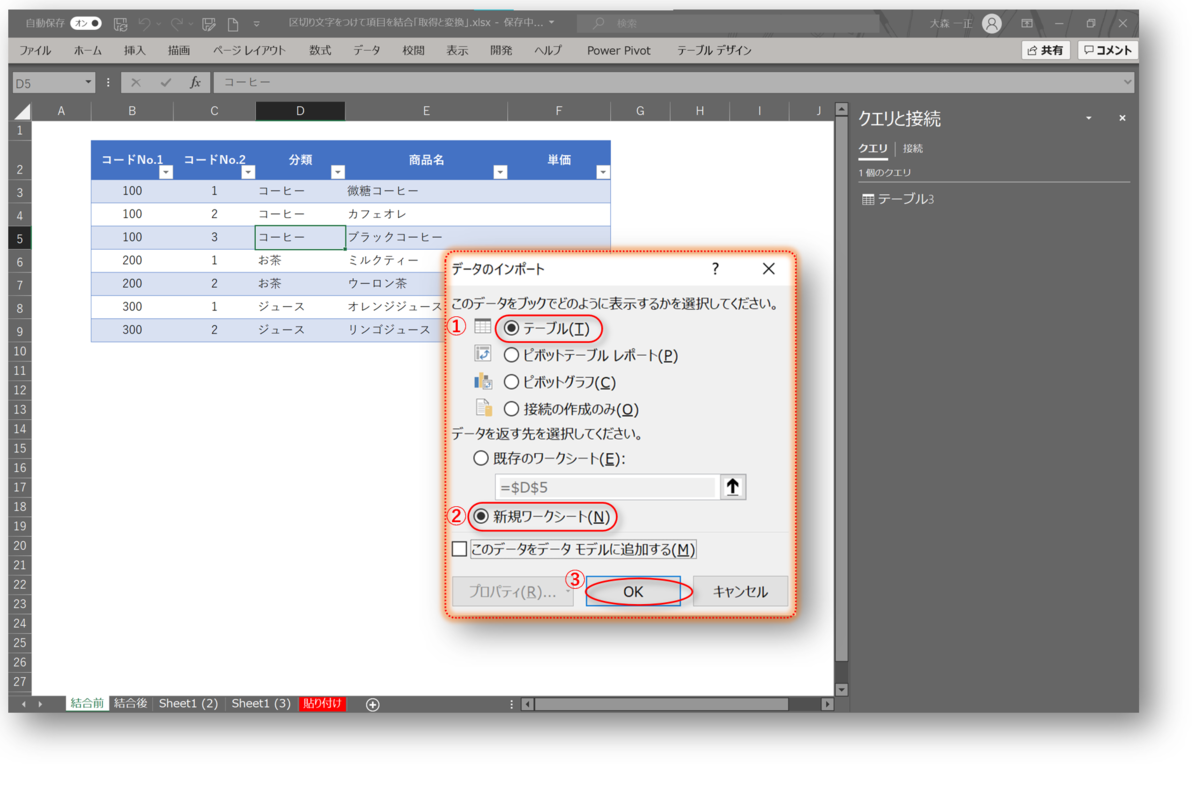Open the コードNo.2 column filter dropdown
The image size is (1200, 808).
point(248,172)
